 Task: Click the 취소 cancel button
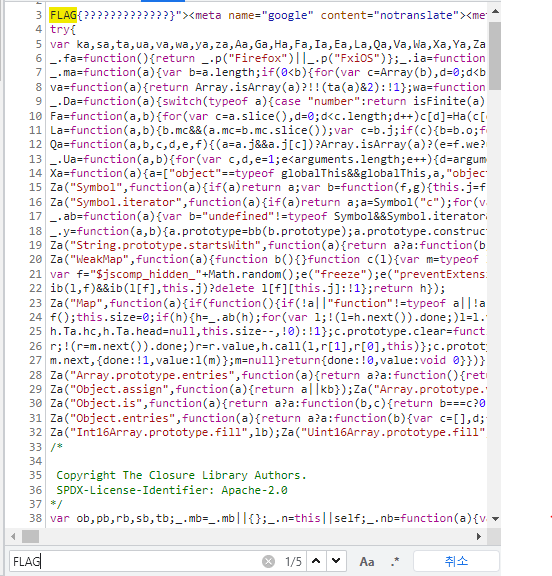click(x=456, y=561)
